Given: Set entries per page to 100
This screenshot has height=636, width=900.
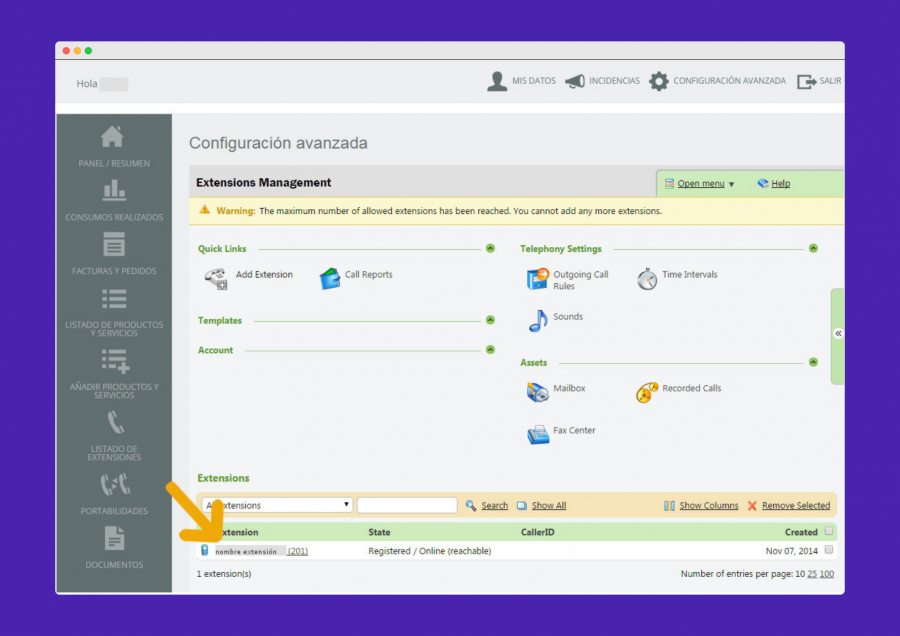Looking at the screenshot, I should click(827, 574).
